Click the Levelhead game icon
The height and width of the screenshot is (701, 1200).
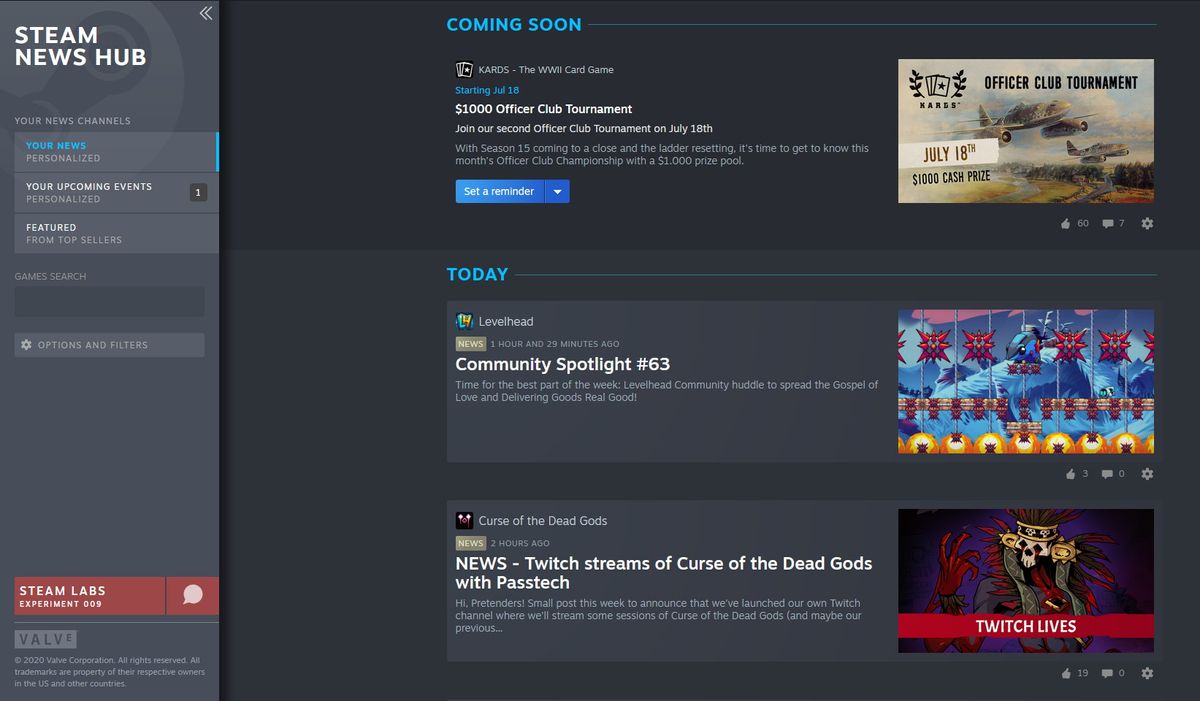[464, 321]
